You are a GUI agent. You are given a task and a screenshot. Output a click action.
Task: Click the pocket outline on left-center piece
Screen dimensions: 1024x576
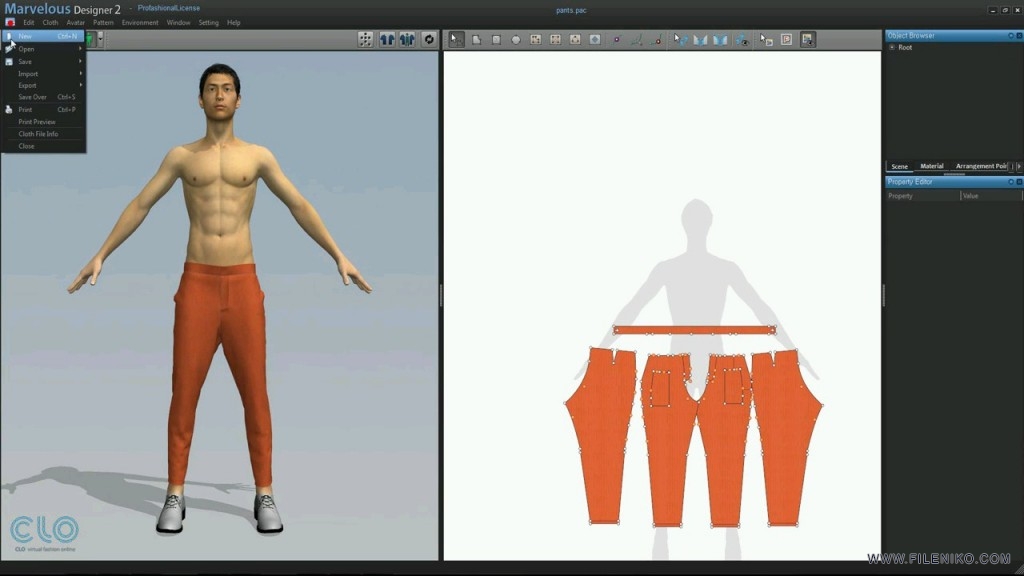(x=660, y=389)
